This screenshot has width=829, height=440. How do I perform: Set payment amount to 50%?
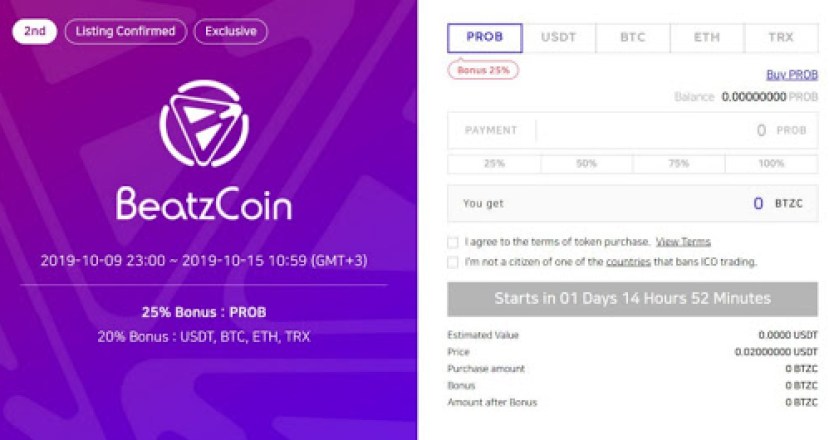(x=587, y=163)
